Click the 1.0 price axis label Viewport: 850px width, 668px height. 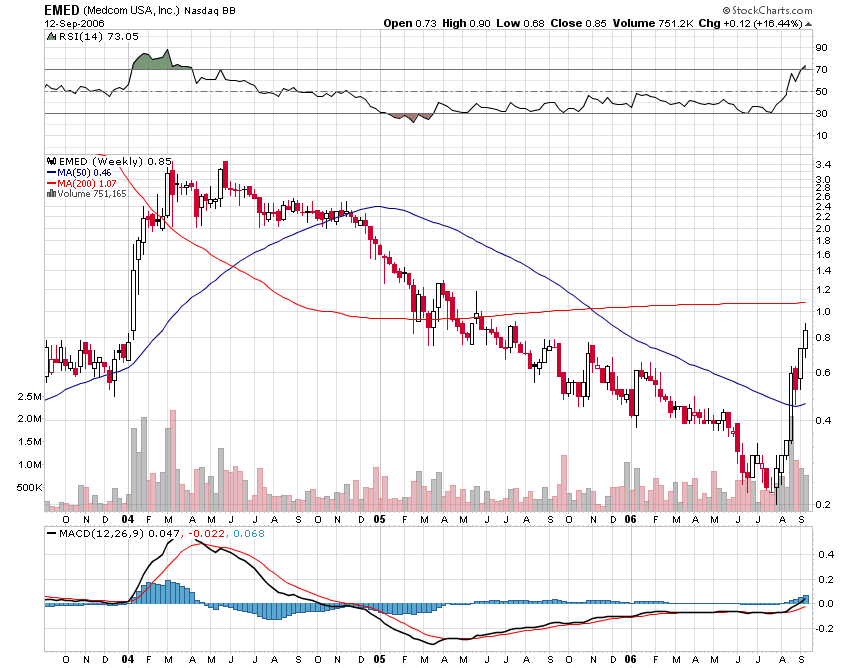coord(823,312)
